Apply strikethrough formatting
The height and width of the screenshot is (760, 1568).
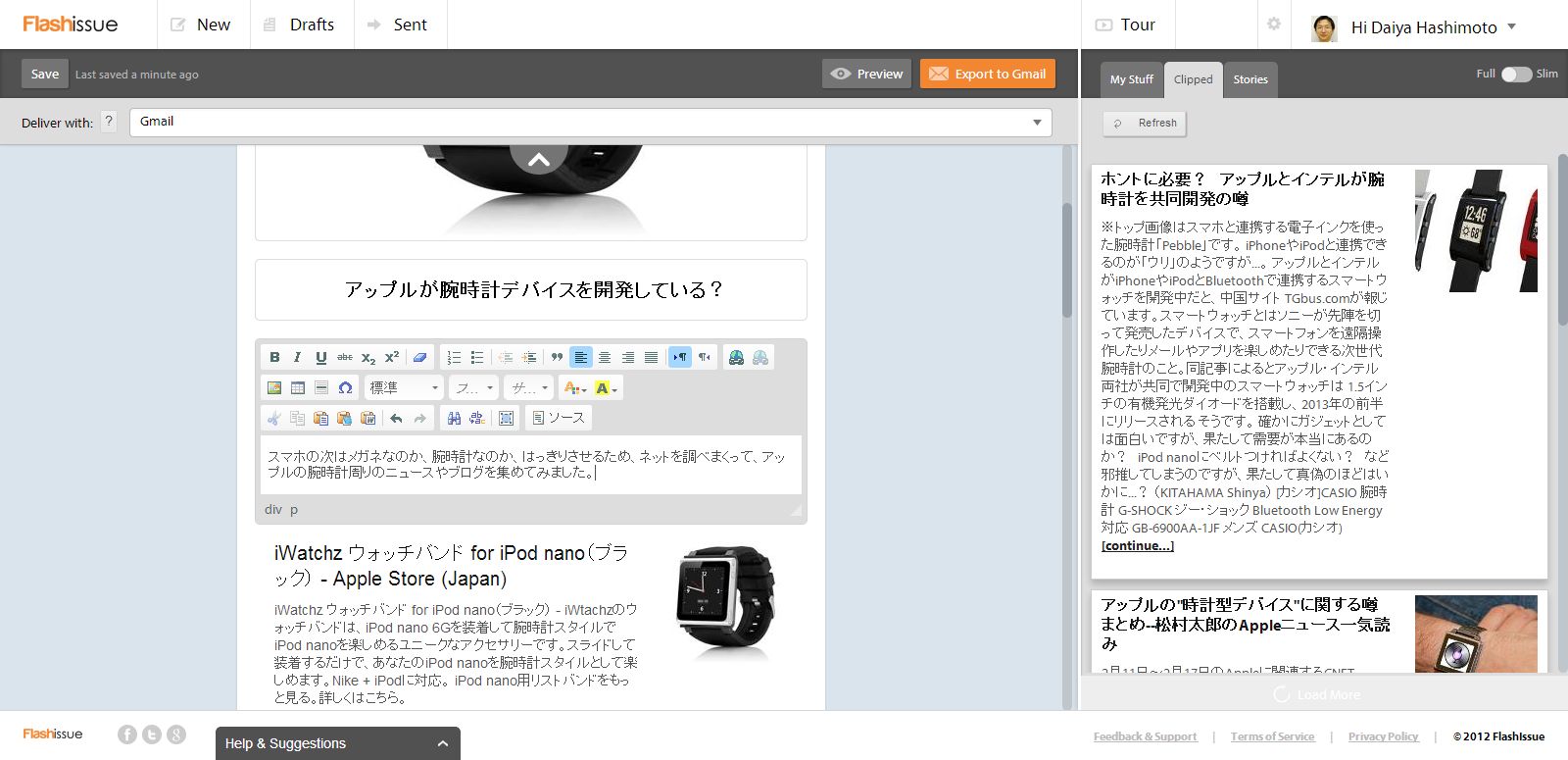click(345, 357)
